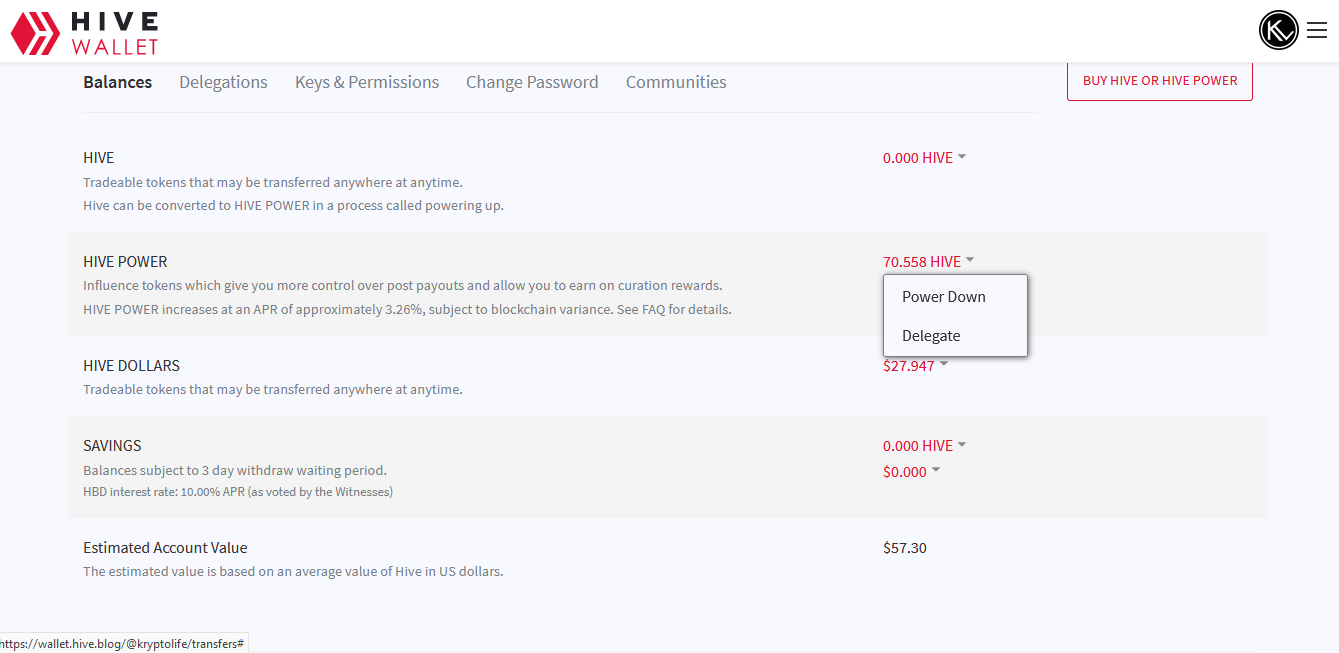Open the Communities tab
This screenshot has width=1339, height=653.
tap(676, 82)
